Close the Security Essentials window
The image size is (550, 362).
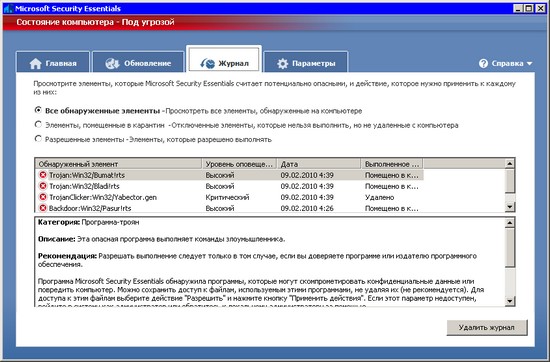[x=541, y=8]
